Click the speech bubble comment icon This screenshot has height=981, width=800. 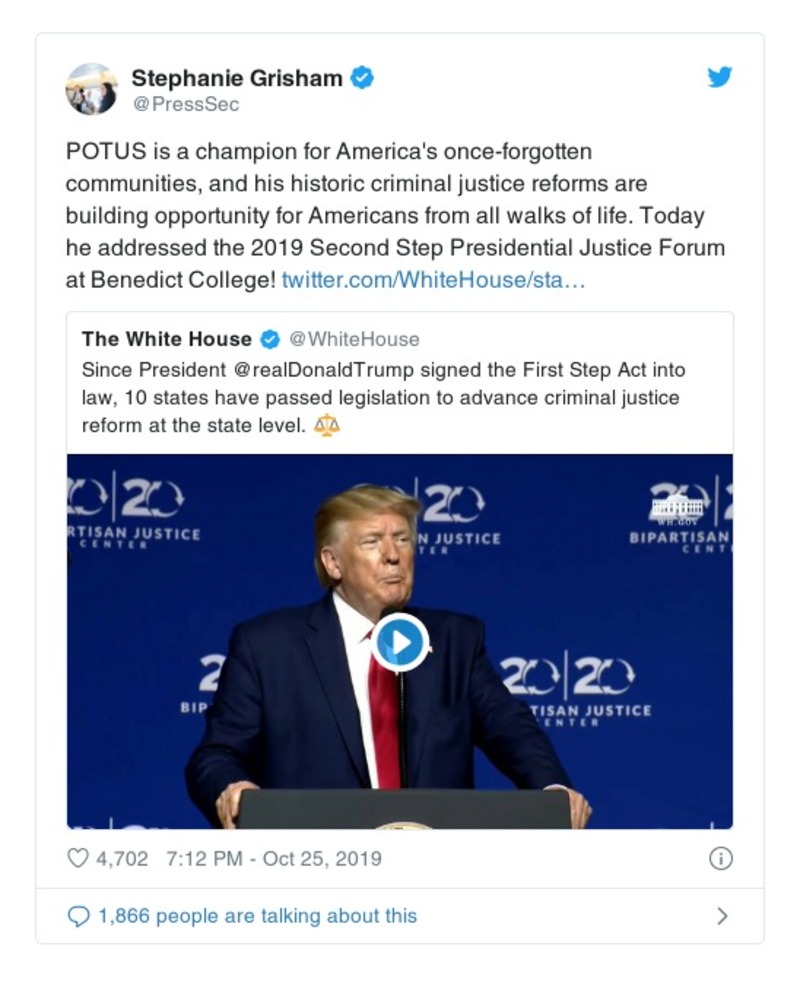[78, 913]
